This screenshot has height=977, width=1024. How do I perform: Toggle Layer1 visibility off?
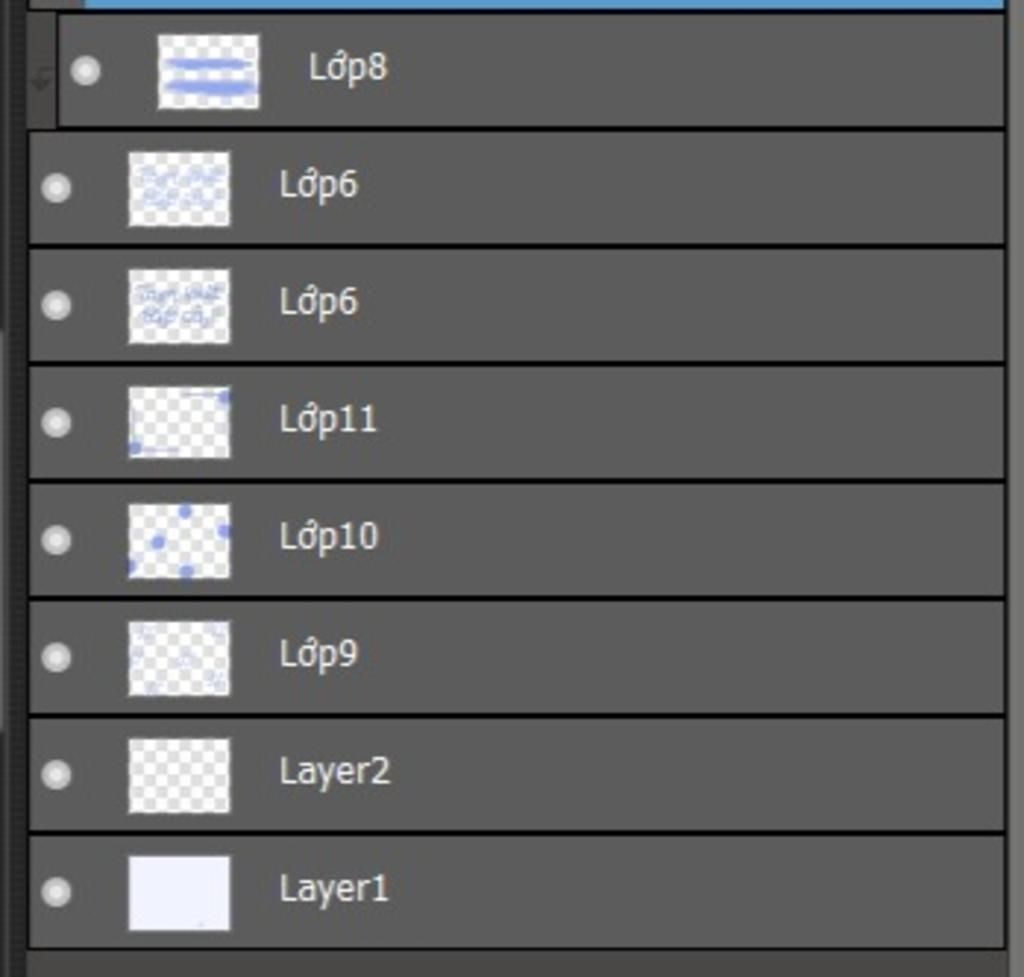click(x=56, y=892)
